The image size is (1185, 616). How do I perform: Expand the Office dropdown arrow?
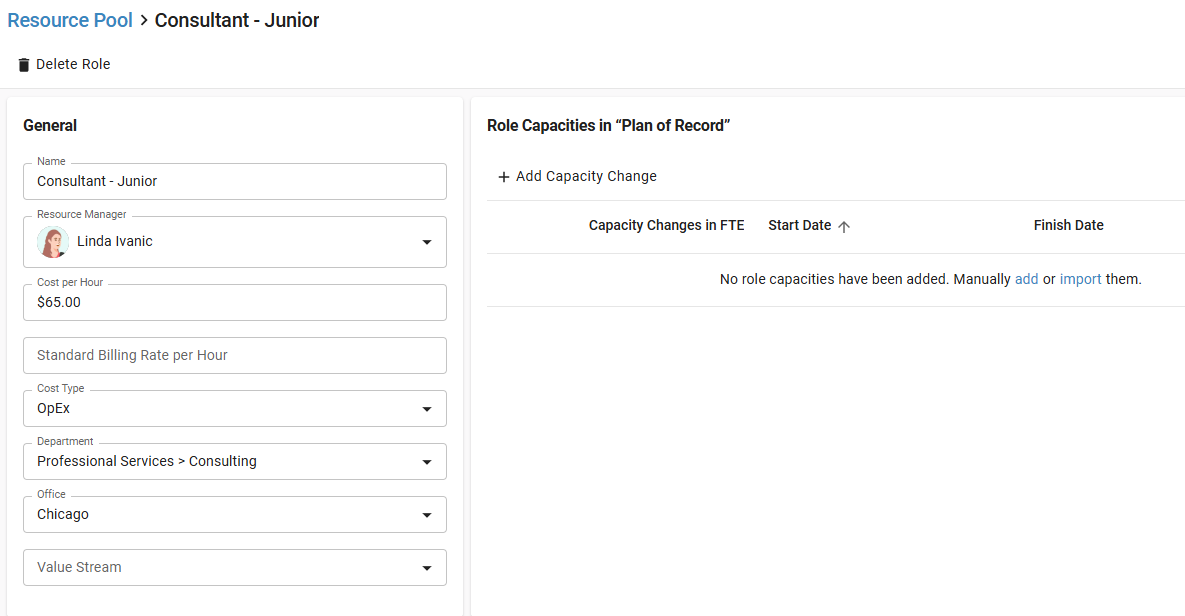427,515
